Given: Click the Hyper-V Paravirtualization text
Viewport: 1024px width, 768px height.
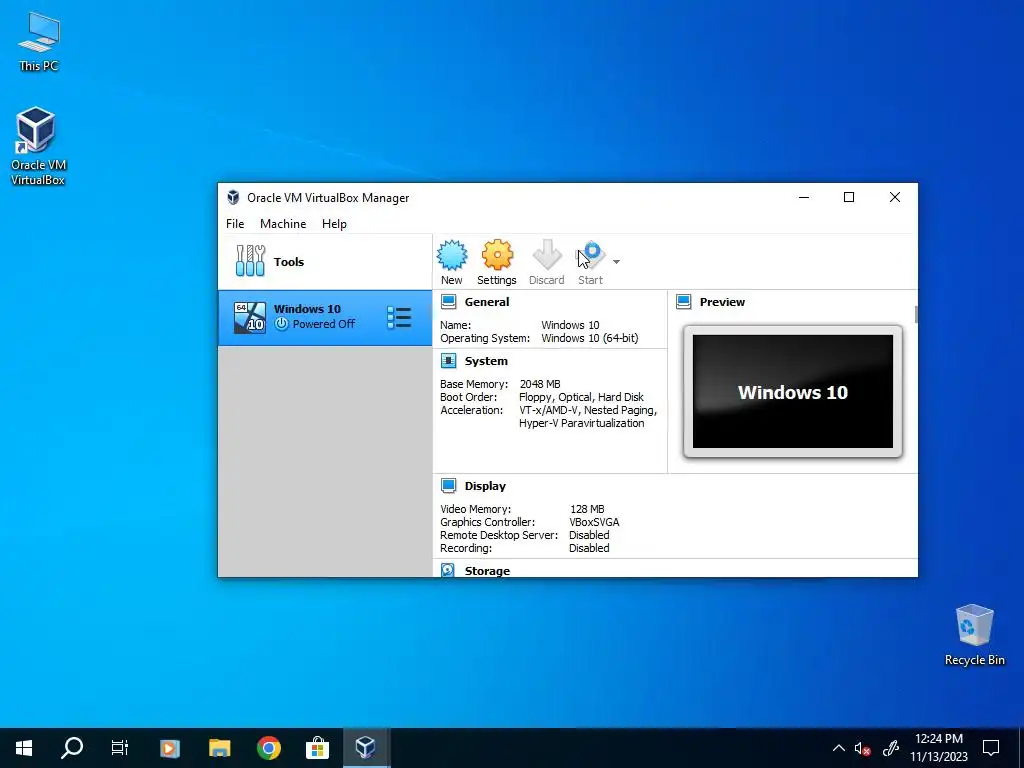Looking at the screenshot, I should click(581, 423).
